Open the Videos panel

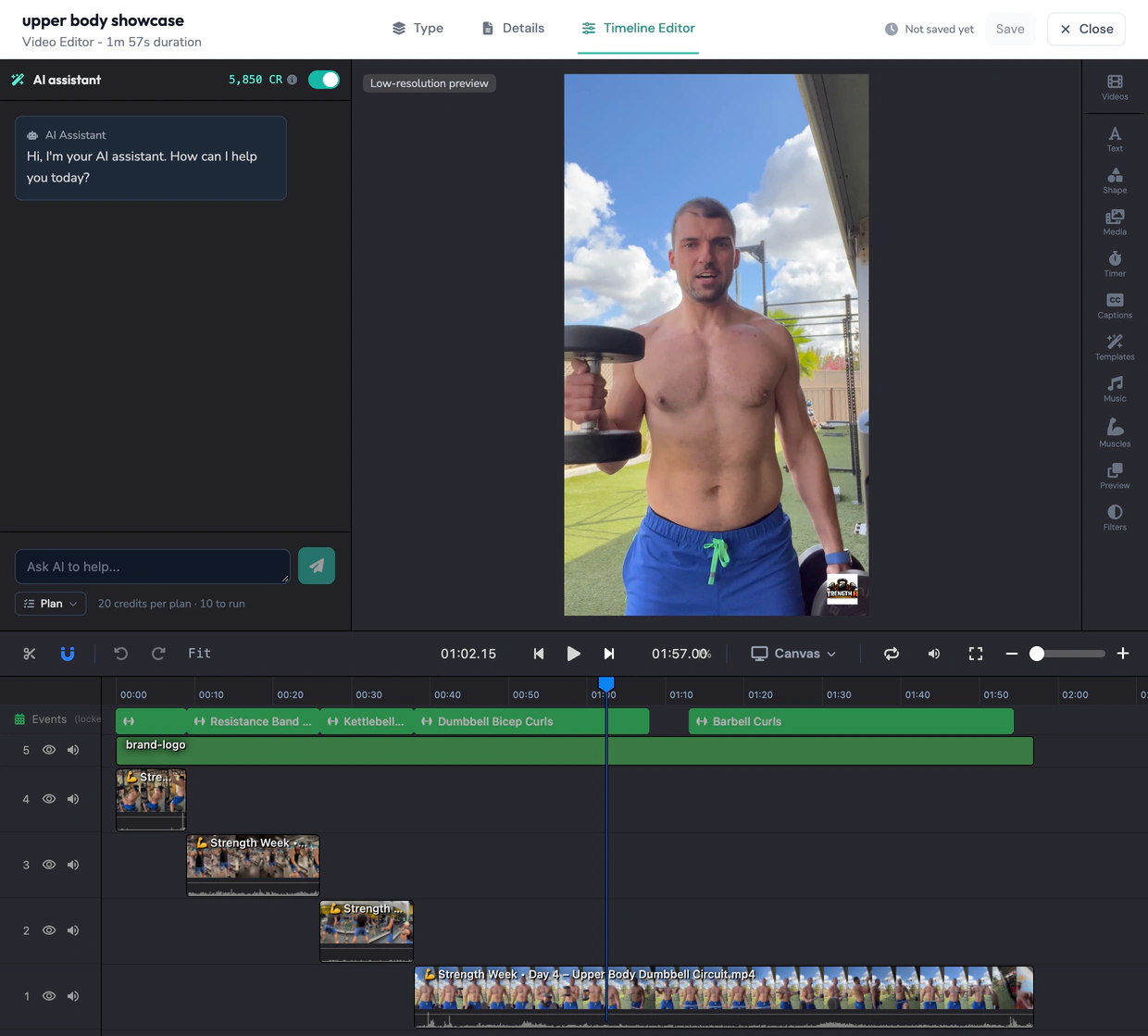[1115, 87]
